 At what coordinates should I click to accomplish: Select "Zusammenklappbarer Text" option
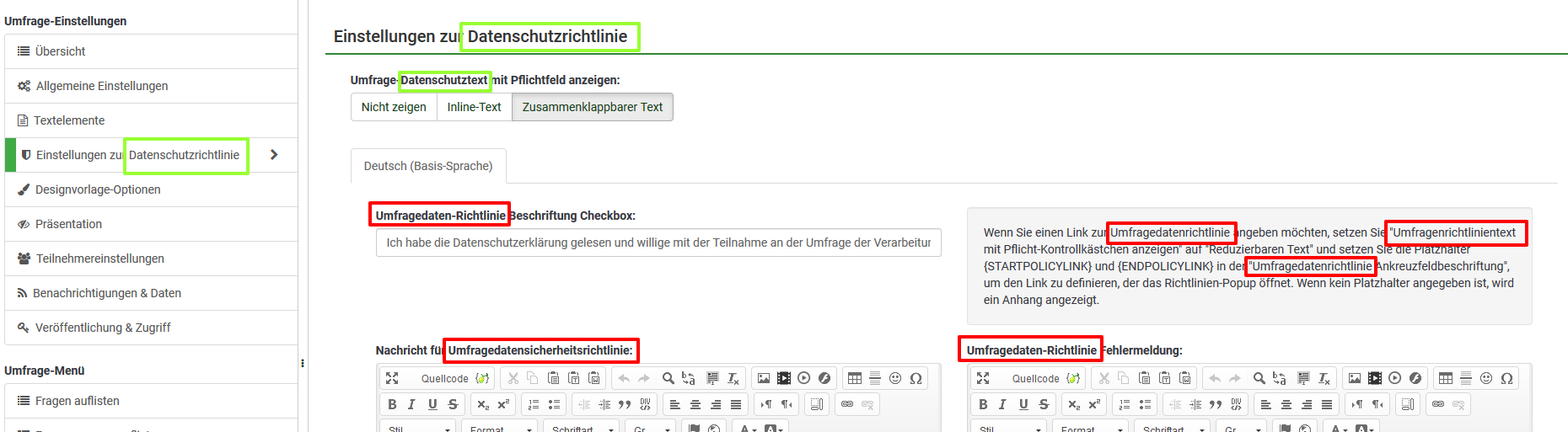592,107
